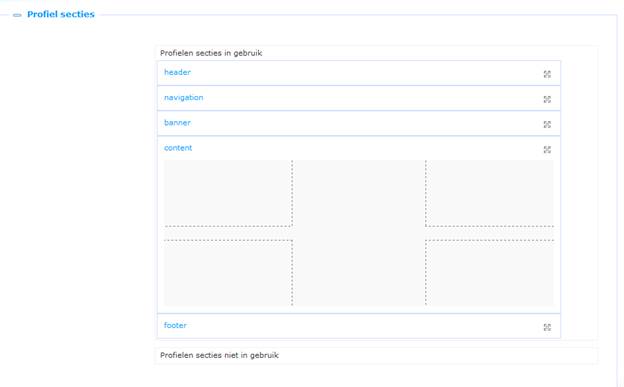Click the move icon for content
This screenshot has height=387, width=624.
click(x=547, y=149)
